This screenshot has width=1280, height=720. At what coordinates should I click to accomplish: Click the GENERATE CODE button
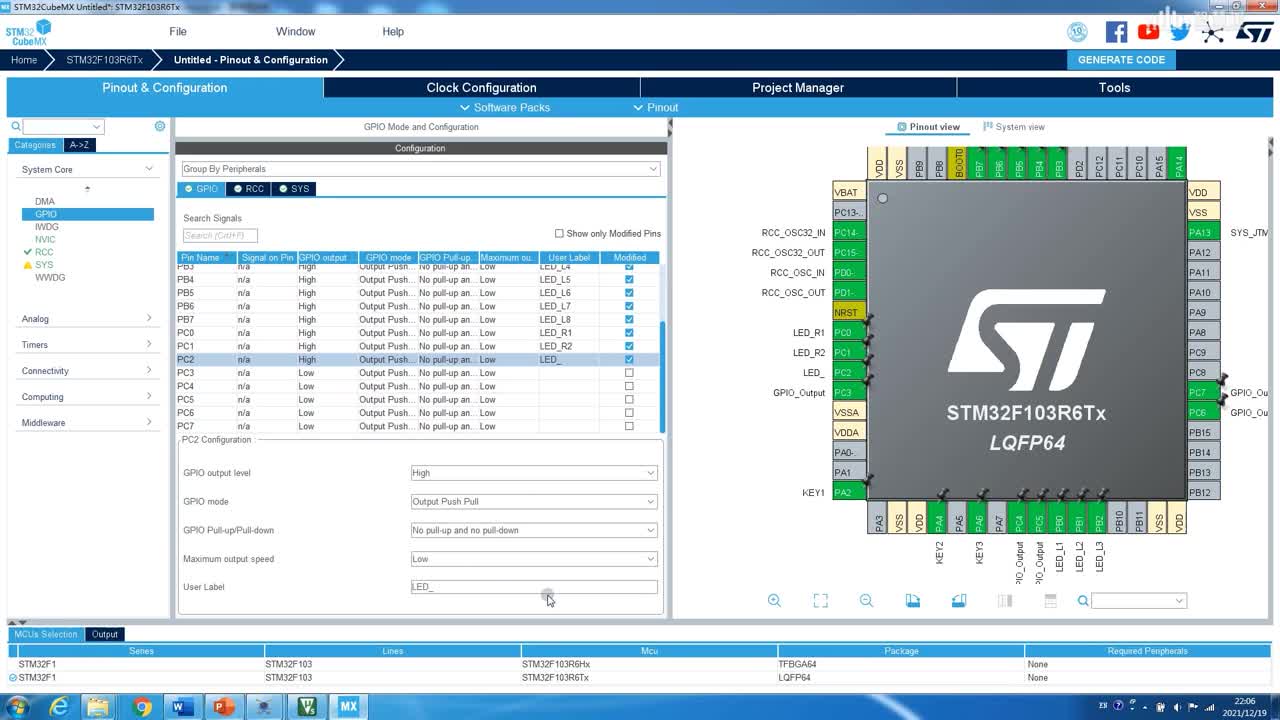point(1121,60)
